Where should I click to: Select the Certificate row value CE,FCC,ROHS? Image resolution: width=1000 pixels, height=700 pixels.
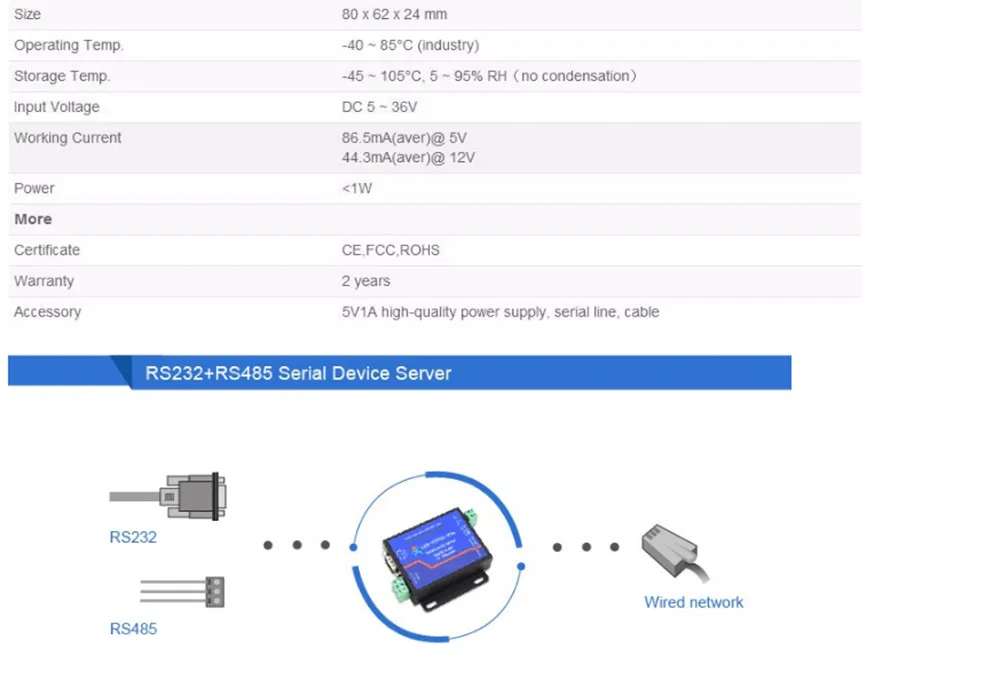point(390,250)
